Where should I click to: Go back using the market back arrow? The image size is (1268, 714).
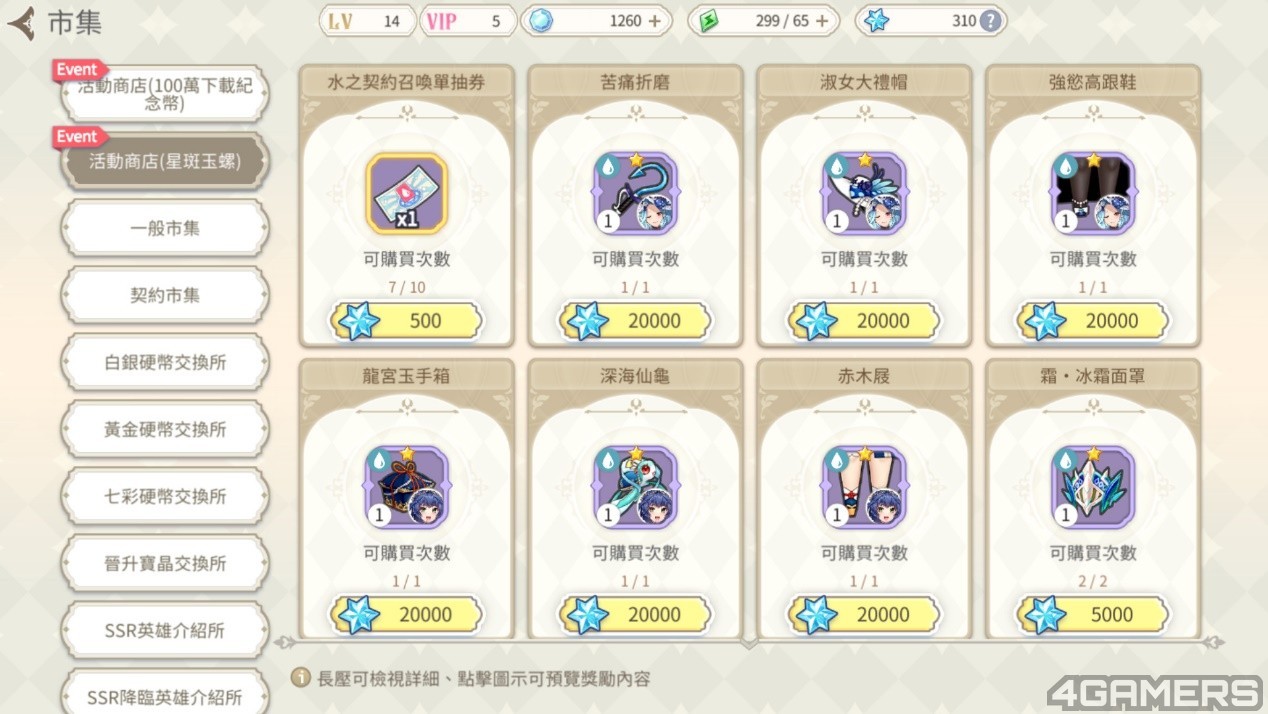pyautogui.click(x=21, y=22)
